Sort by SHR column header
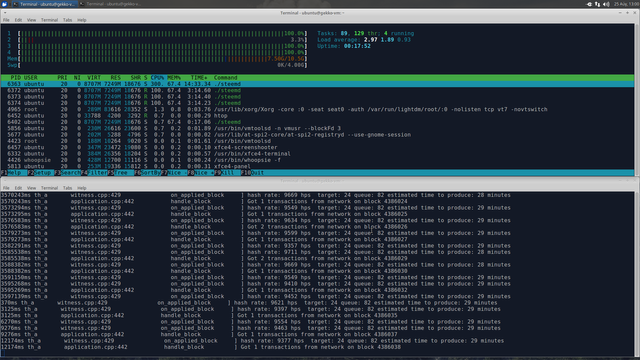The image size is (640, 360). [x=136, y=78]
